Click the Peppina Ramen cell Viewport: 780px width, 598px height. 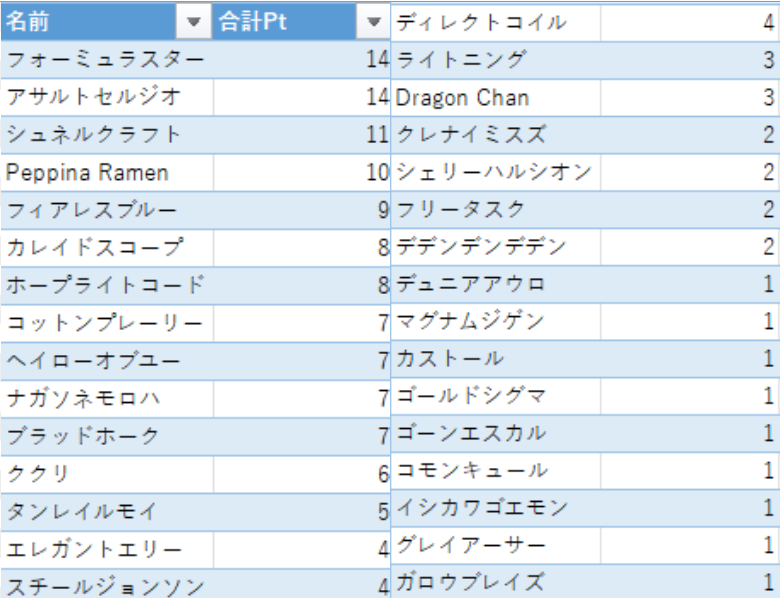tap(106, 172)
